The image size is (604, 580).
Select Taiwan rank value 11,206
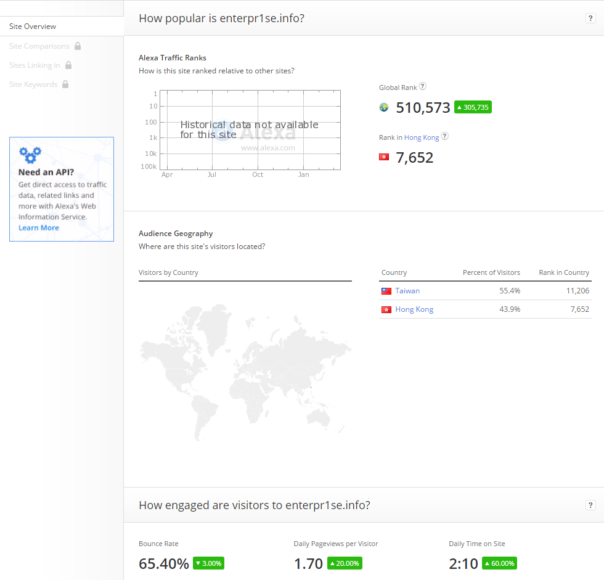point(577,291)
